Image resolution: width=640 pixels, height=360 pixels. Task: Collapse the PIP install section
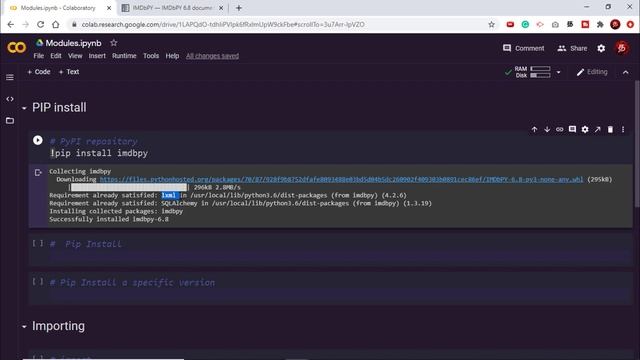point(24,108)
